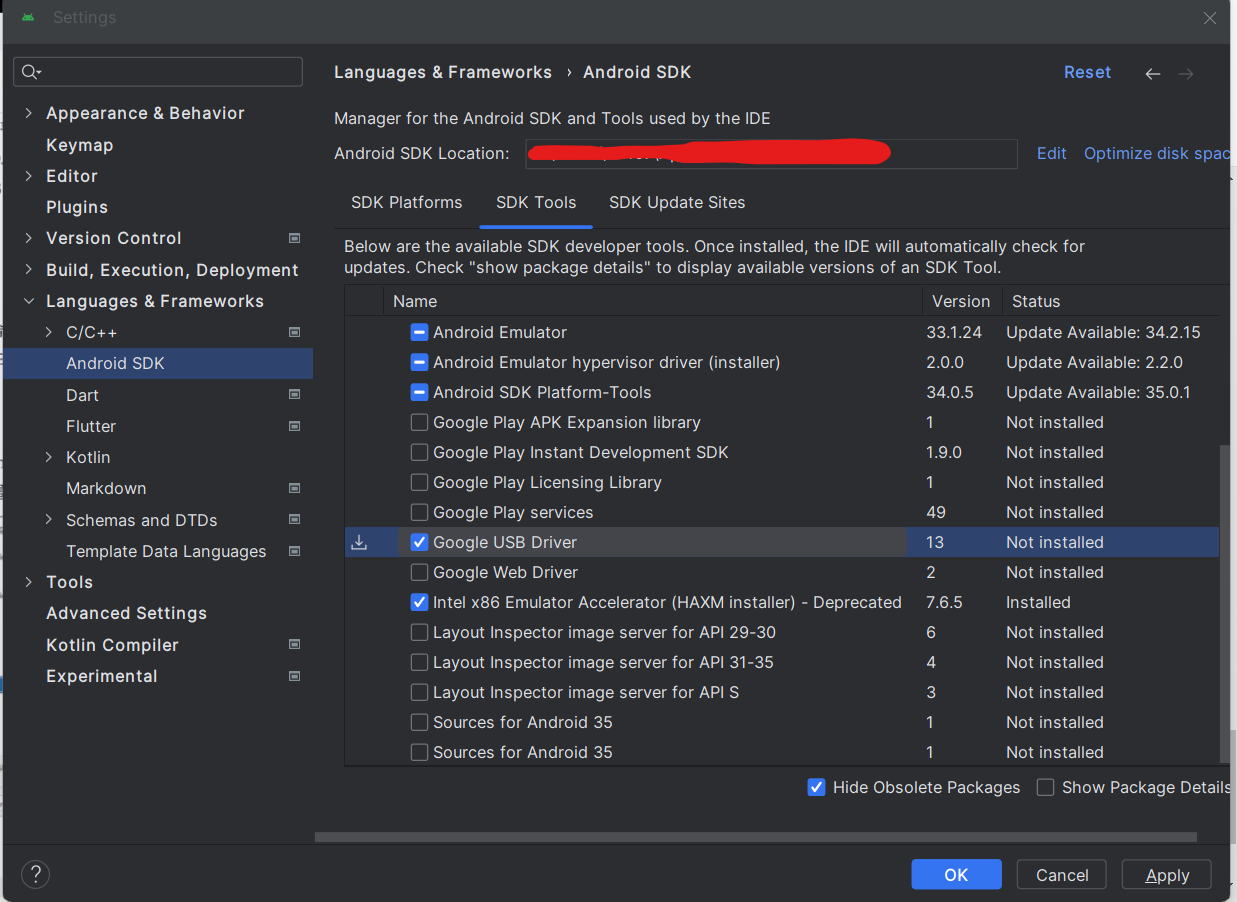Click the project-level icon next to Version Control
This screenshot has width=1237, height=902.
294,238
